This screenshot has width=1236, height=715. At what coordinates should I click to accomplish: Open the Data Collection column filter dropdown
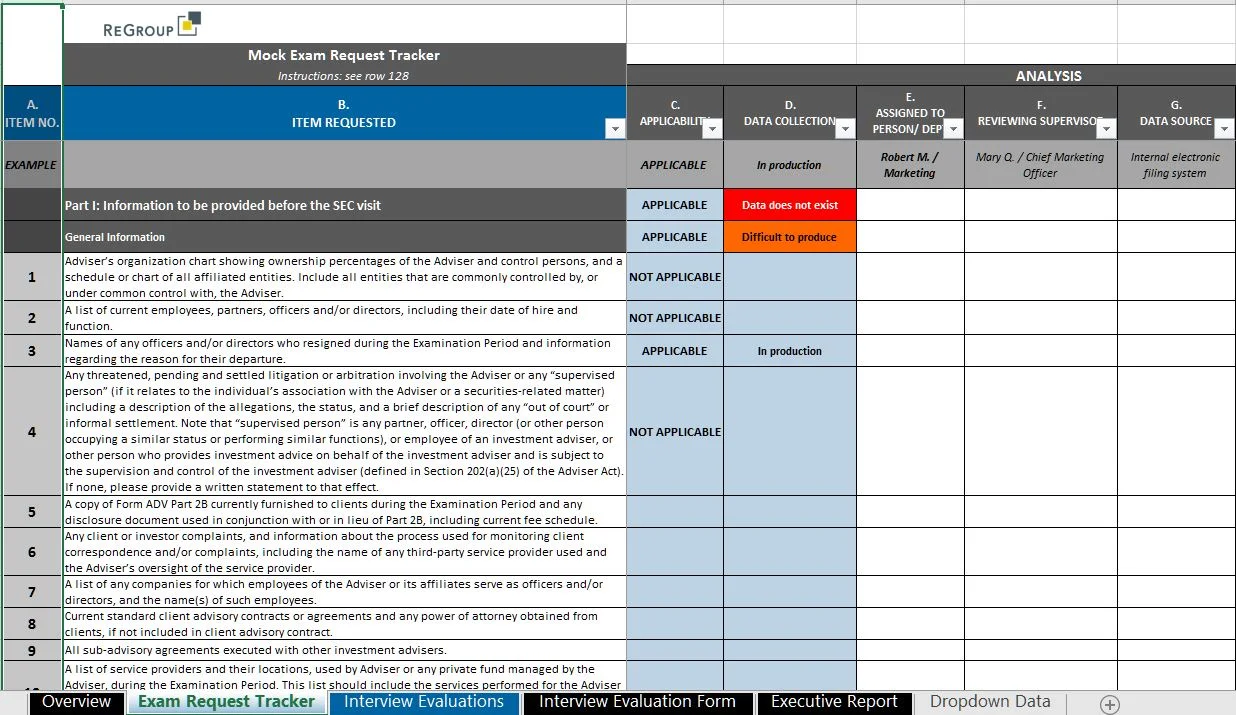846,130
